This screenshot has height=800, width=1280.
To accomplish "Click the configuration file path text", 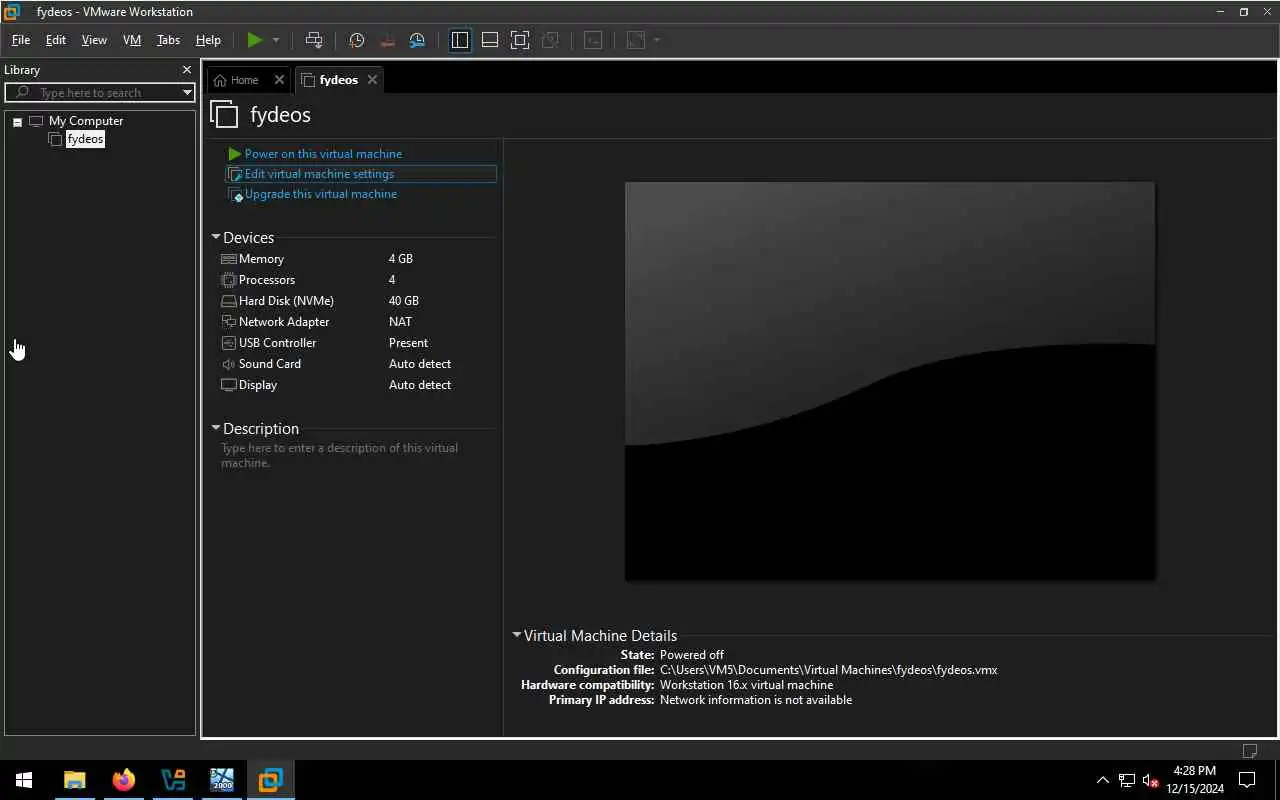I will point(828,670).
